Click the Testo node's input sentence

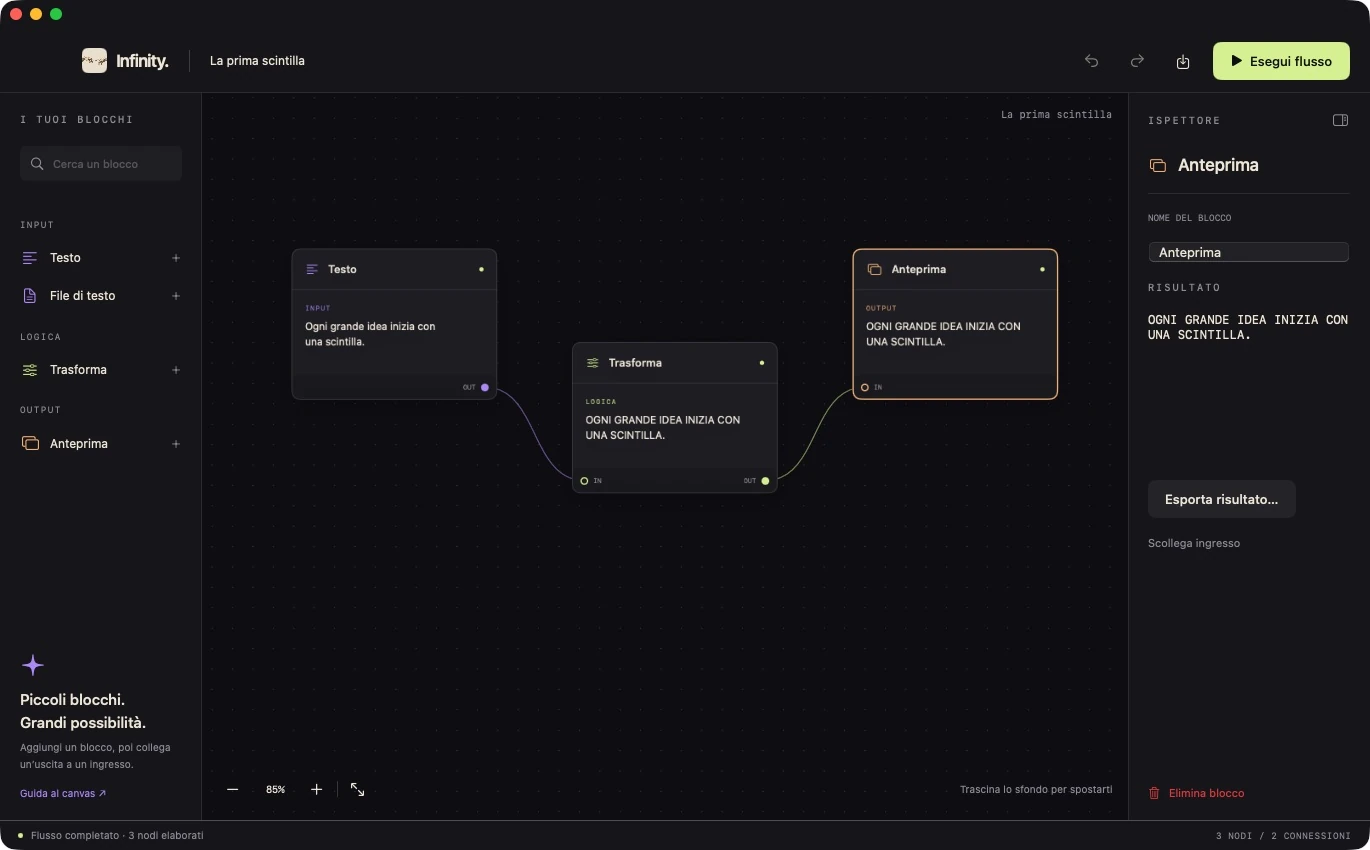370,334
